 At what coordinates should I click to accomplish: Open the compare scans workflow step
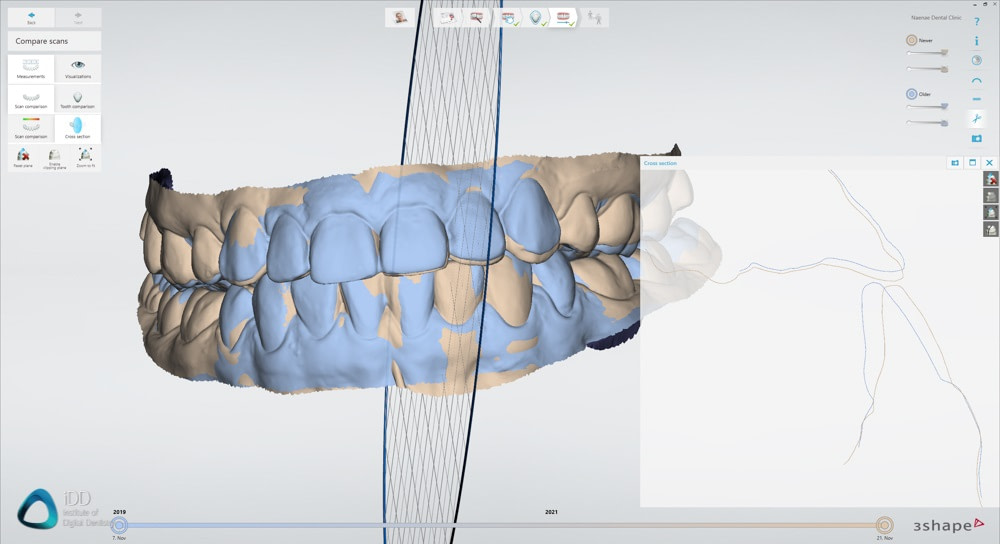pos(564,18)
